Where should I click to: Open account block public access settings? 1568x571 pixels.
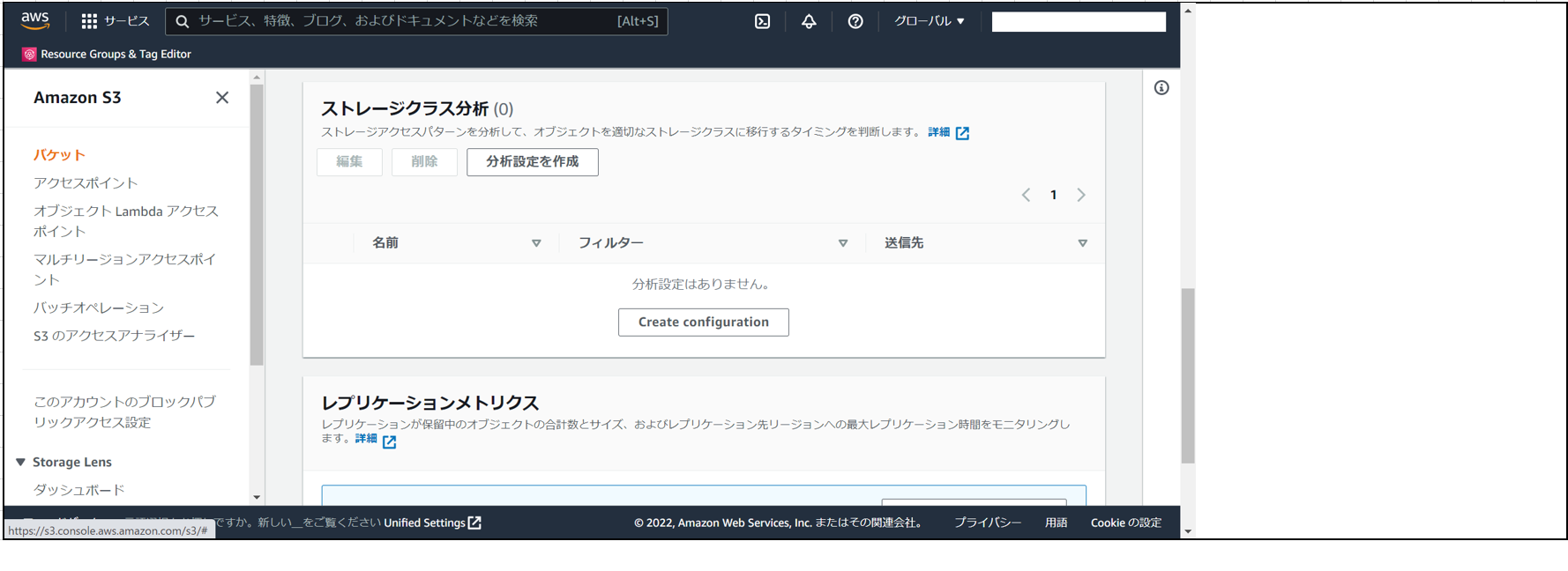point(125,412)
